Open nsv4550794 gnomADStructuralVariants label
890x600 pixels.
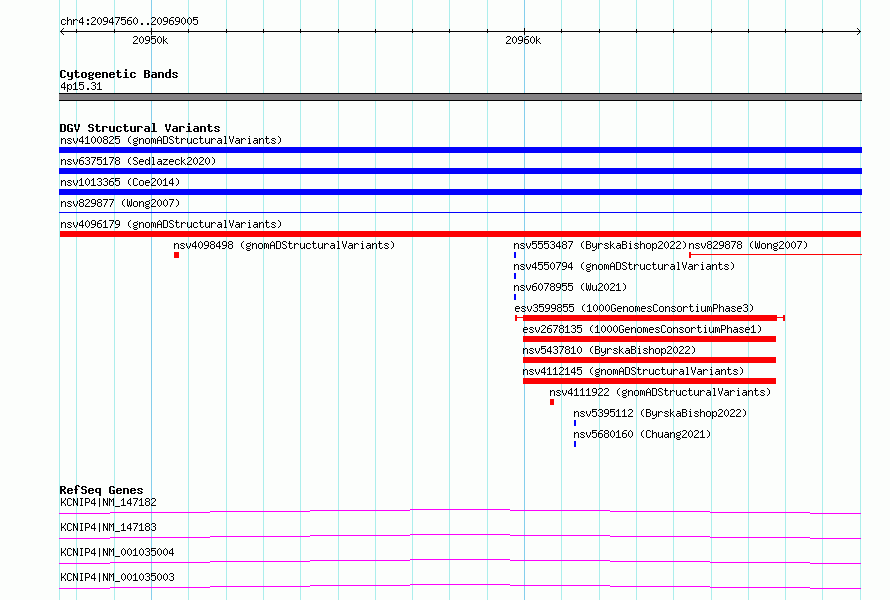[x=624, y=266]
